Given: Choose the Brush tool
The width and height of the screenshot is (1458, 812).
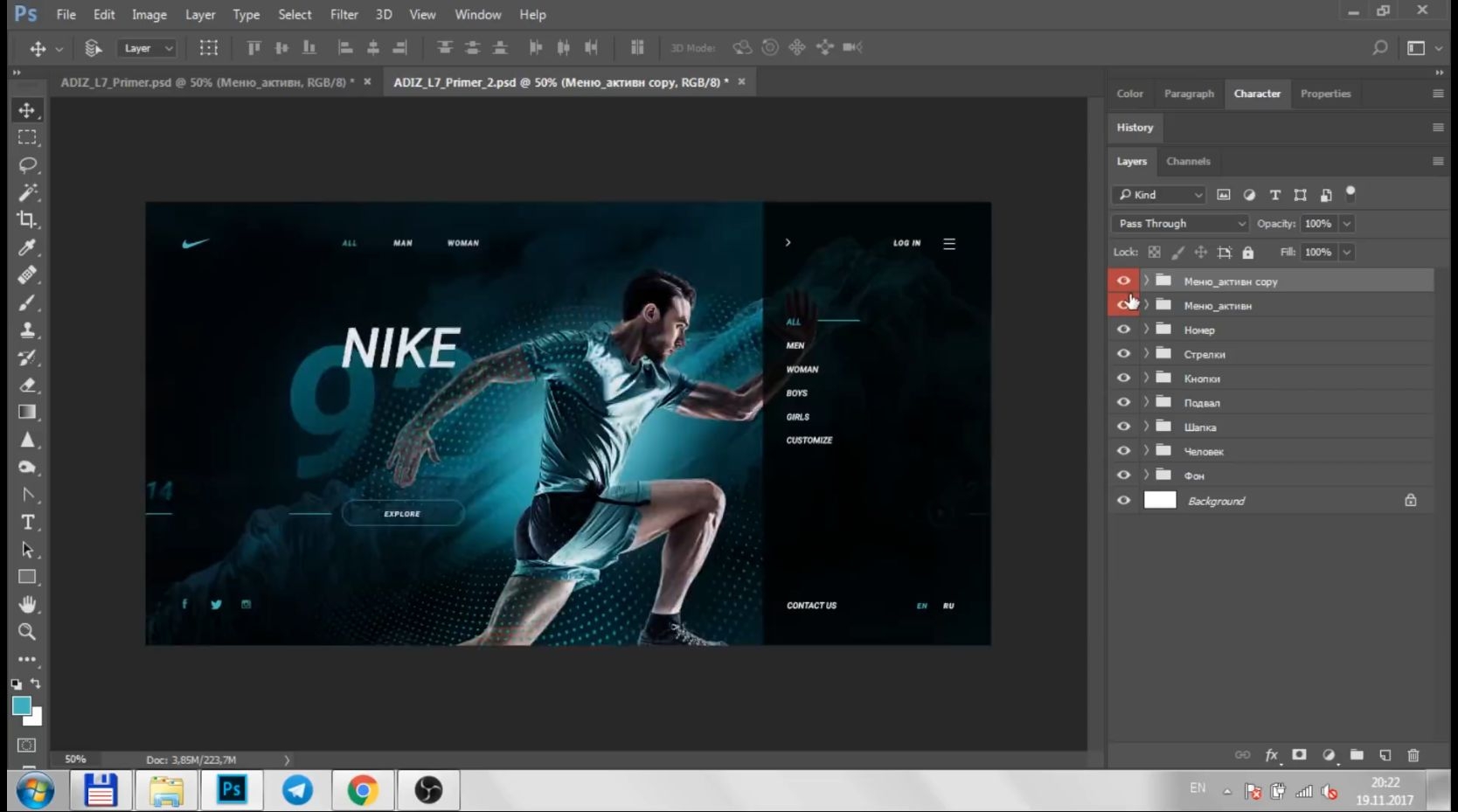Looking at the screenshot, I should click(27, 302).
